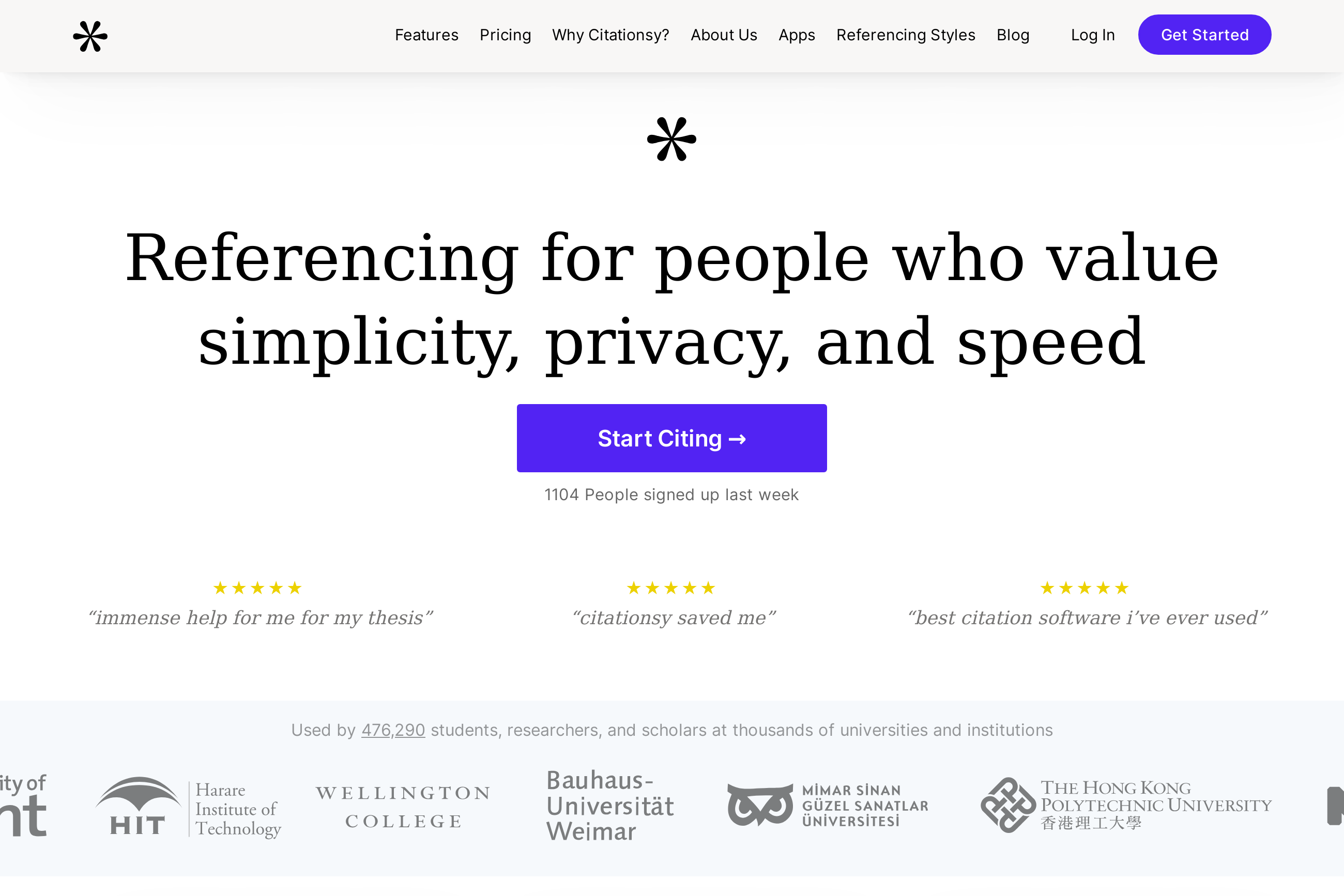
Task: Go to the Pricing page
Action: pyautogui.click(x=506, y=35)
